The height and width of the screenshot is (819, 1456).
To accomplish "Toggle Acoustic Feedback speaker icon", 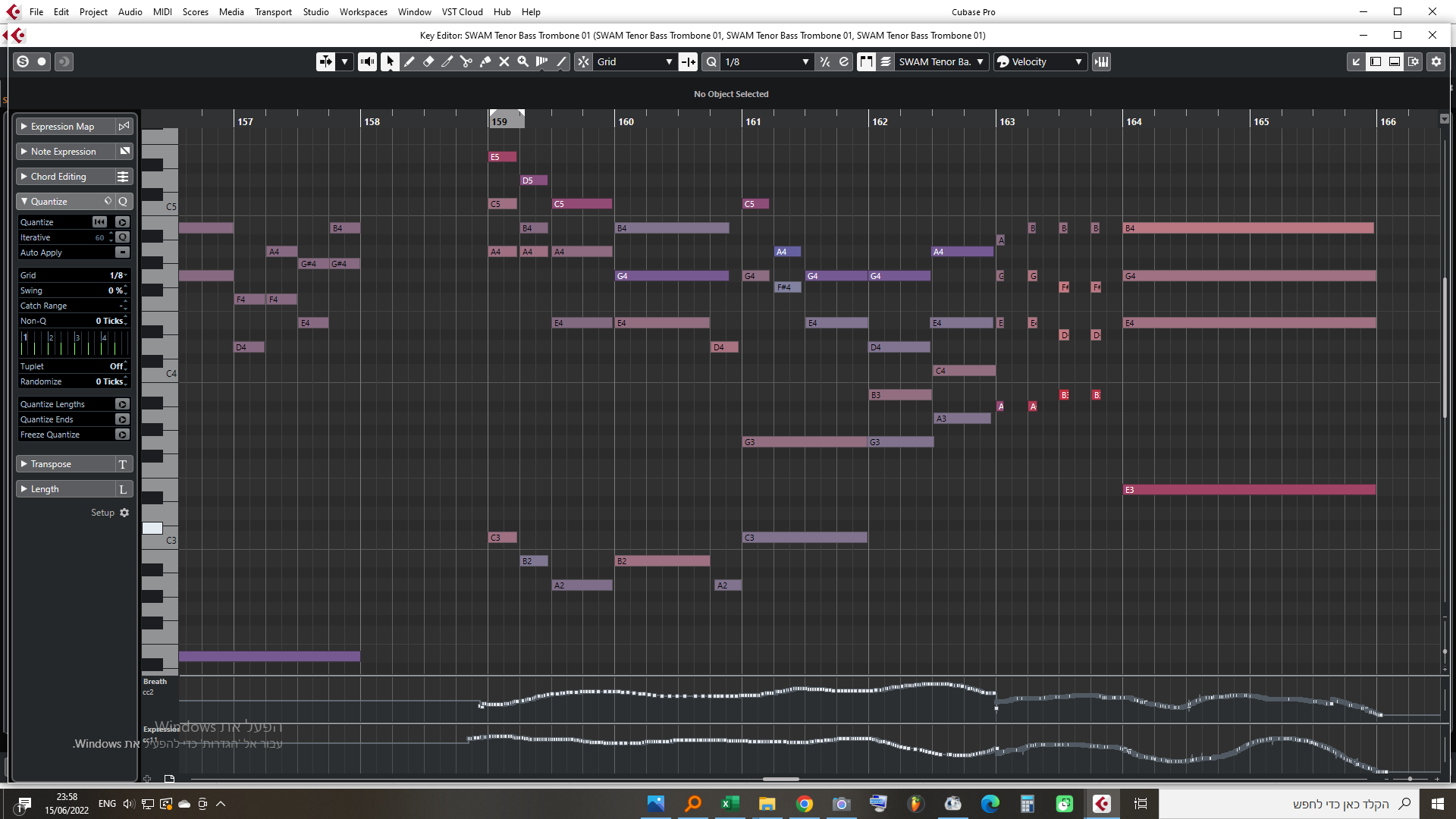I will (367, 61).
